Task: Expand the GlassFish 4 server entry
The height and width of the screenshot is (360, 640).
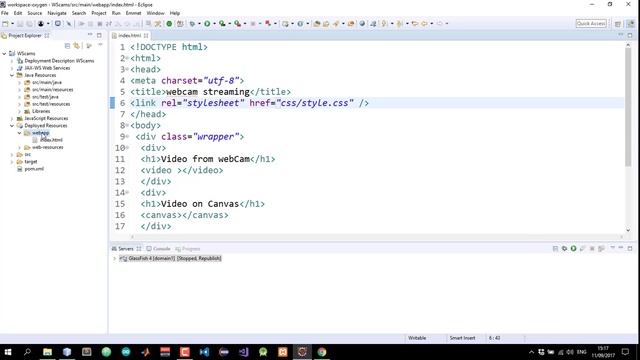Action: [x=115, y=258]
